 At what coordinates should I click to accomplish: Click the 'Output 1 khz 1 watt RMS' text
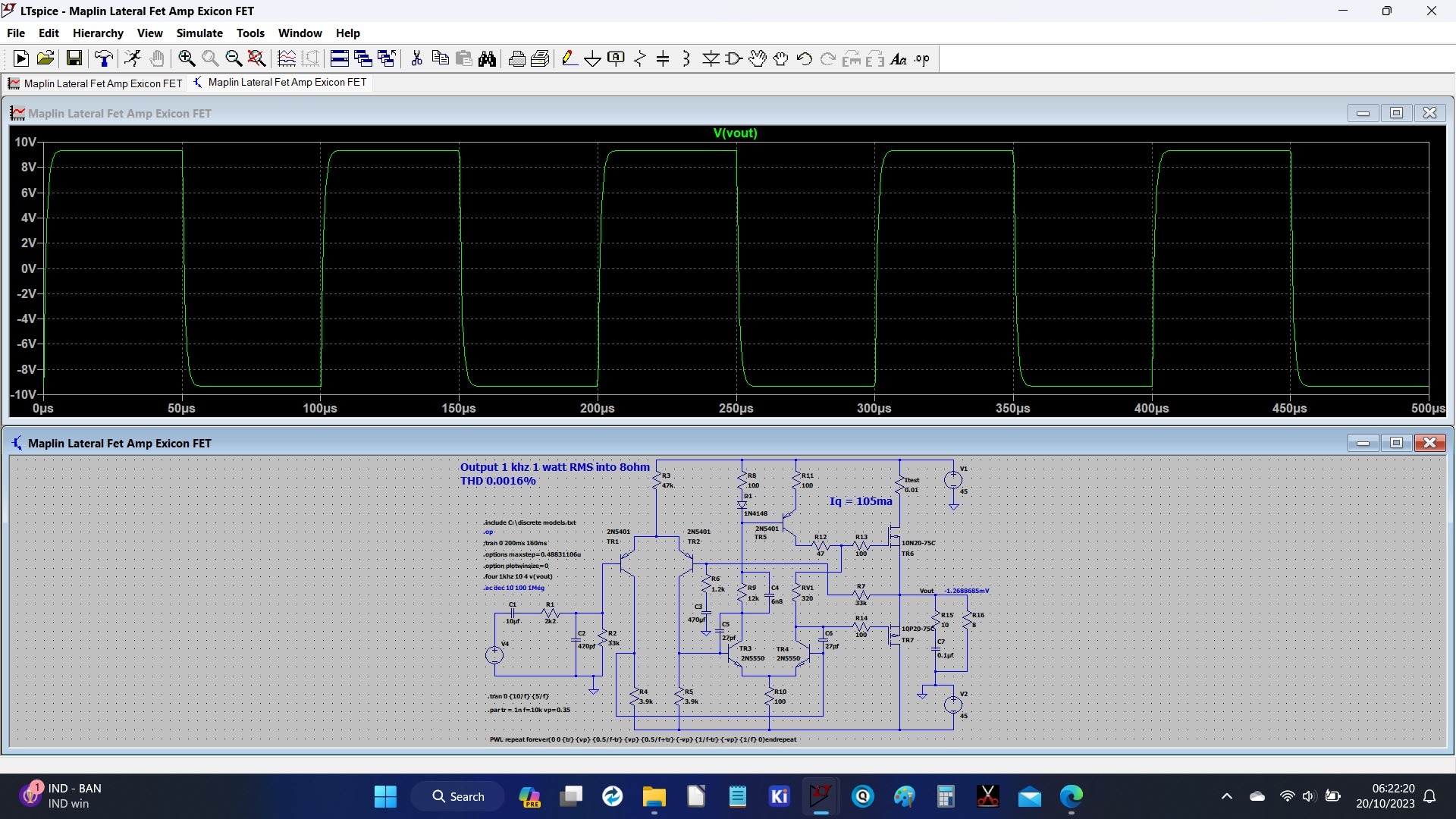555,467
